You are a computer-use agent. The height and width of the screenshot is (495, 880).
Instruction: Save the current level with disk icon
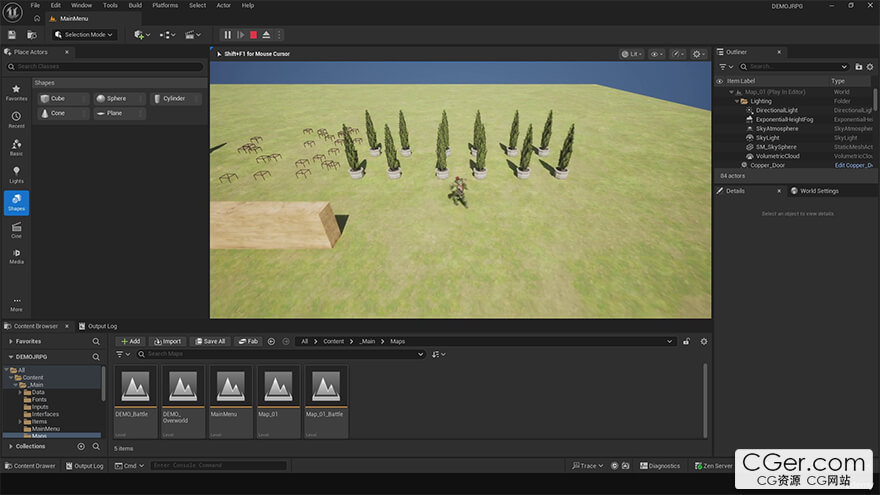point(12,35)
